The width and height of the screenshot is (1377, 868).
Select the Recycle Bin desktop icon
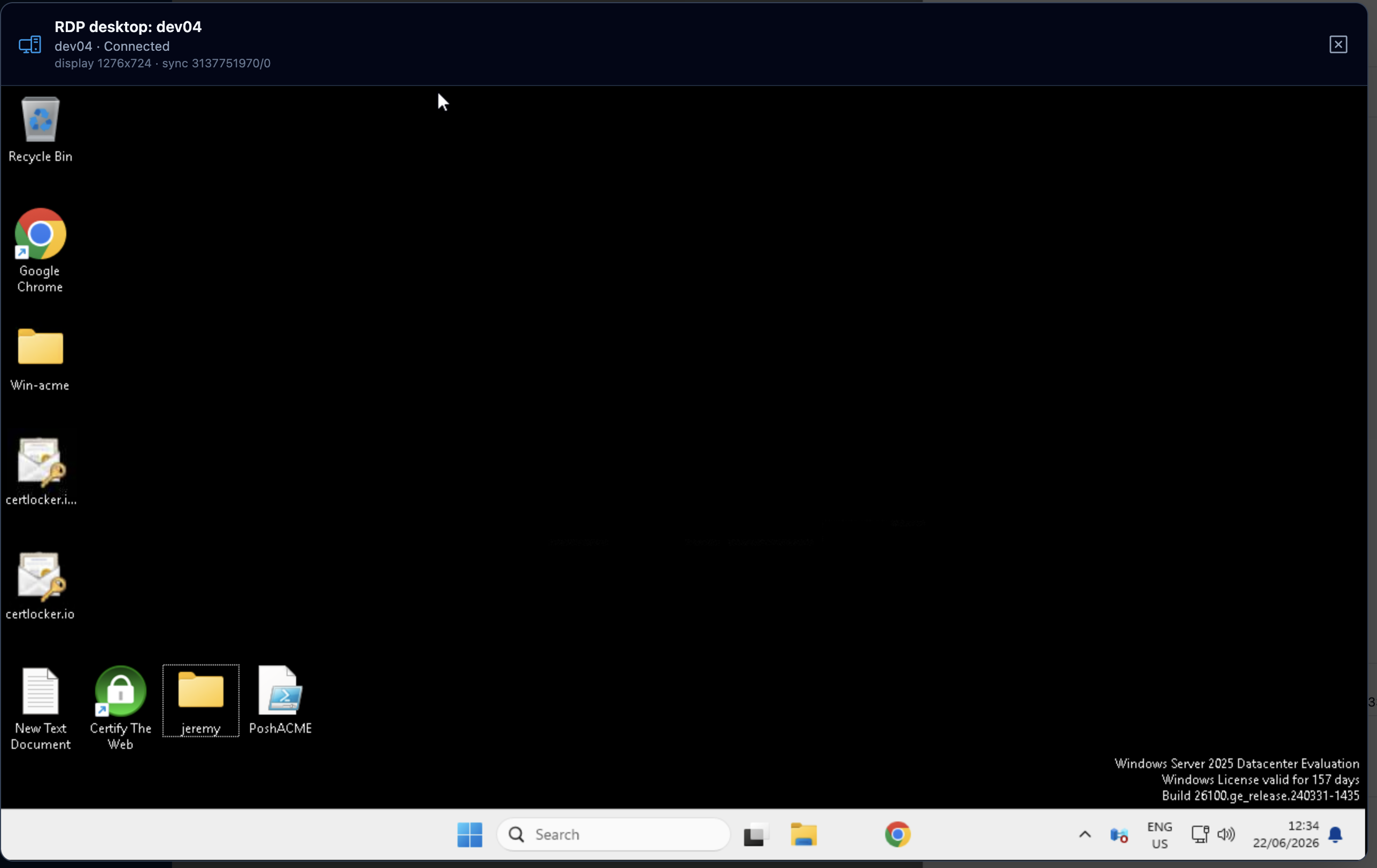(40, 129)
